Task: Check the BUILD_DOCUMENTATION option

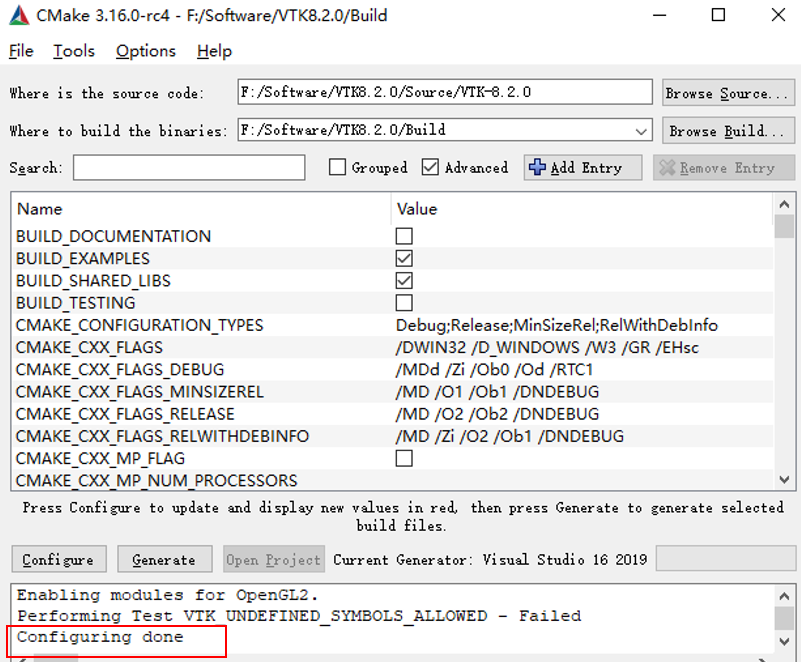Action: point(404,236)
